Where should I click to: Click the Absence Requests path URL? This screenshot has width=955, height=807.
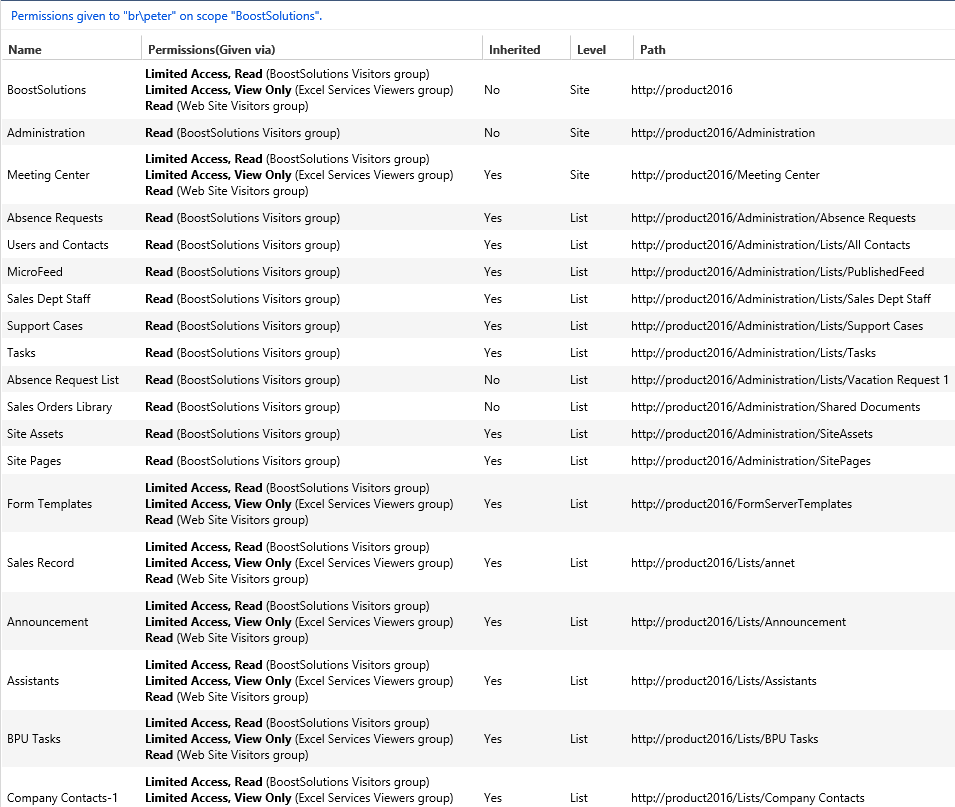coord(772,218)
